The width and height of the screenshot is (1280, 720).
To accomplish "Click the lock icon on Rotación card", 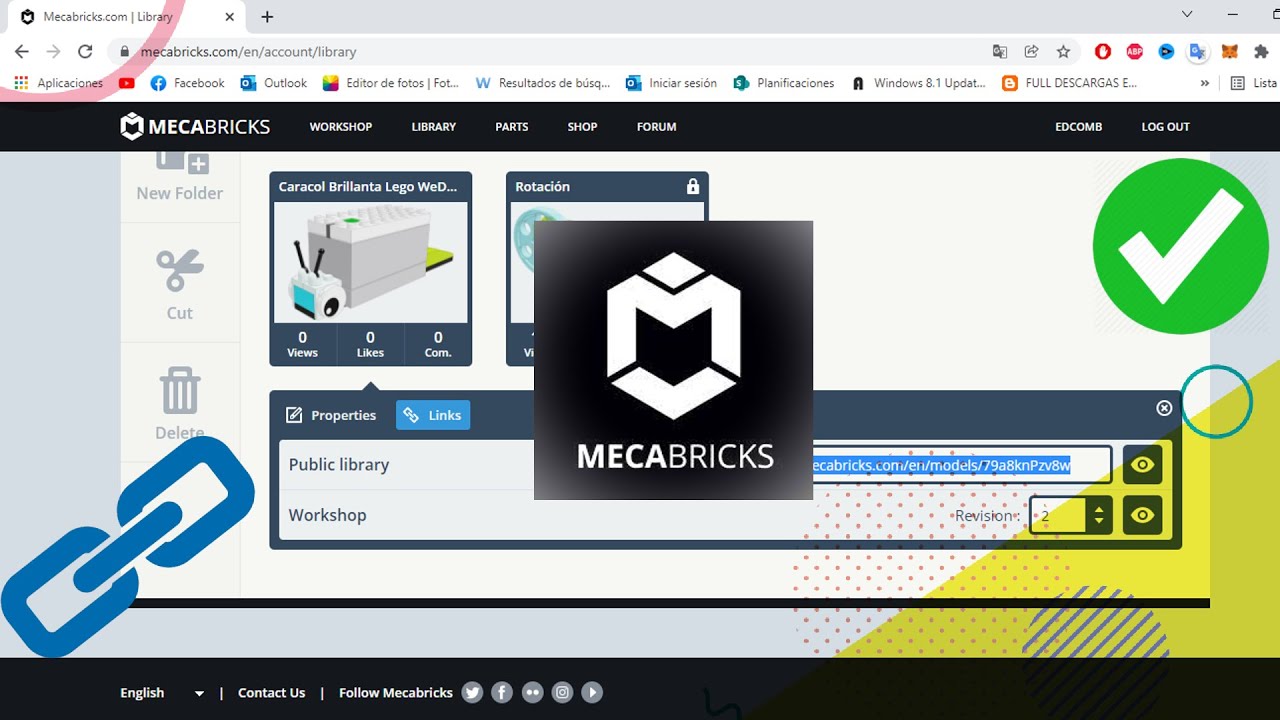I will (693, 187).
